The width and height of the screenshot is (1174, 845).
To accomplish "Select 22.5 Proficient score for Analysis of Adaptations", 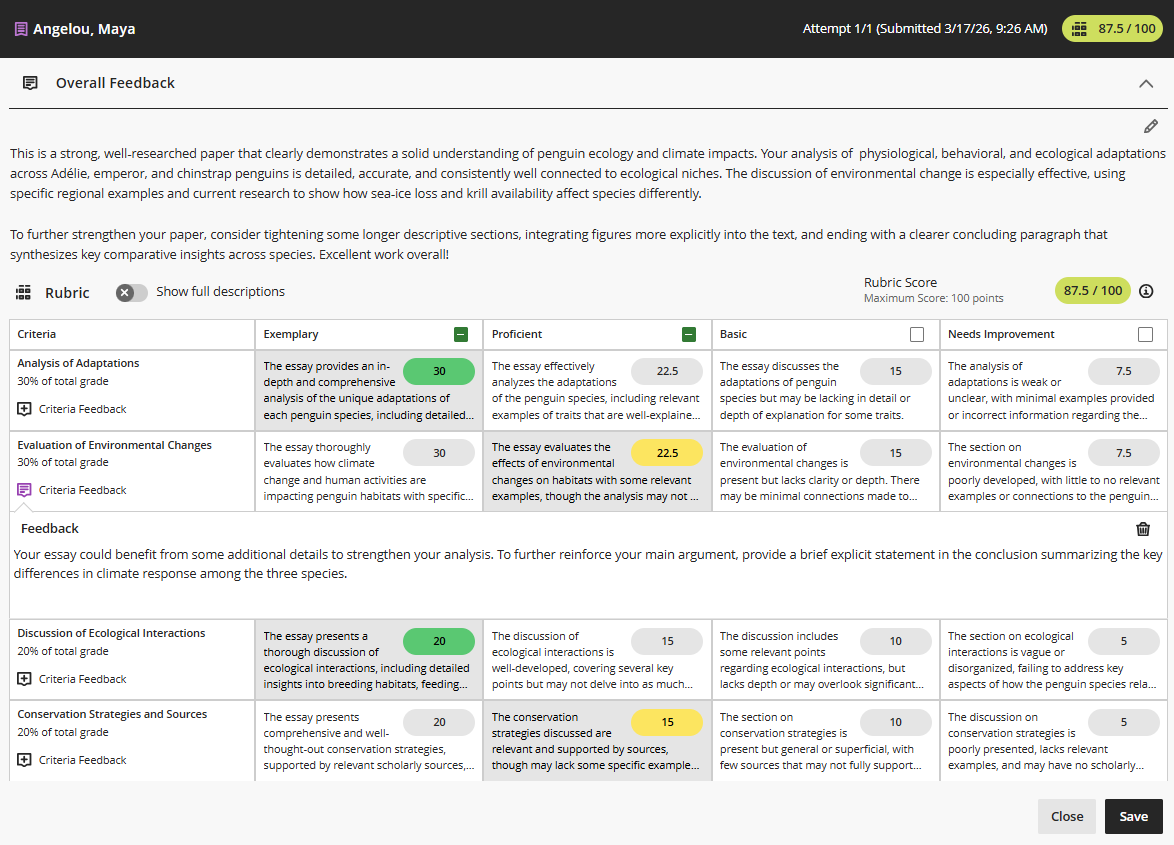I will coord(667,371).
